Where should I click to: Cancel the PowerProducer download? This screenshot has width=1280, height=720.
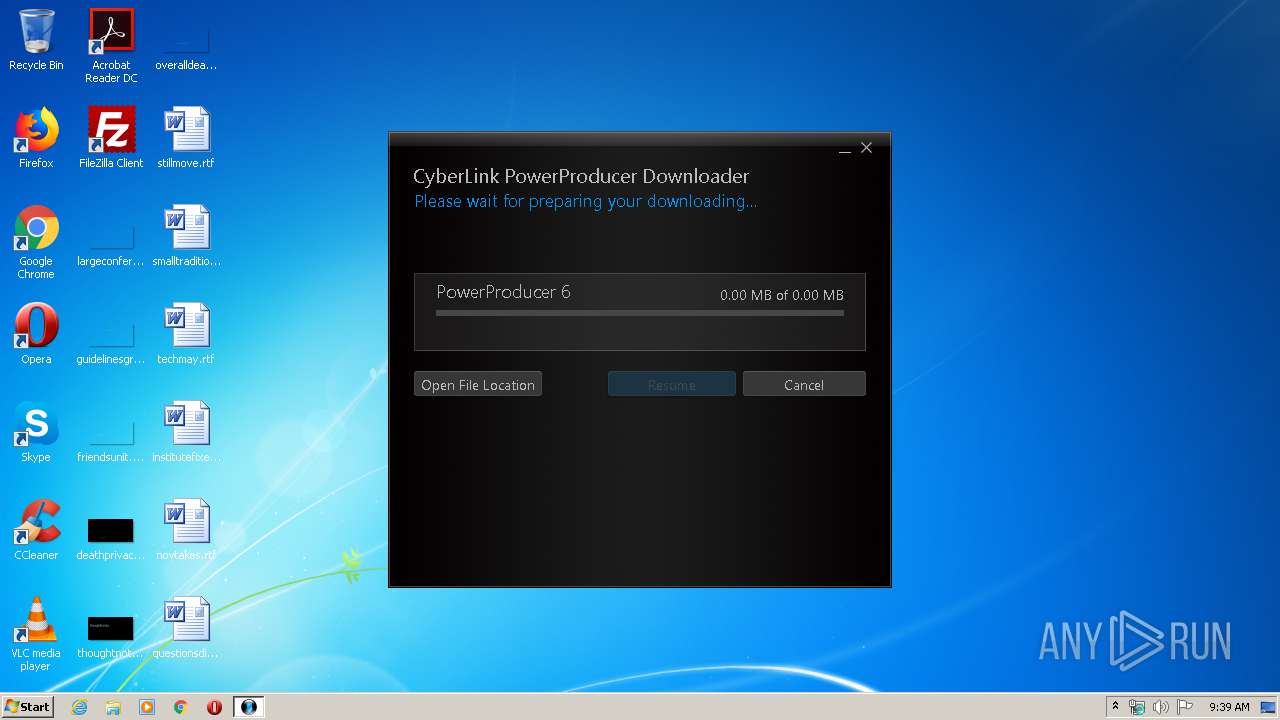(804, 384)
